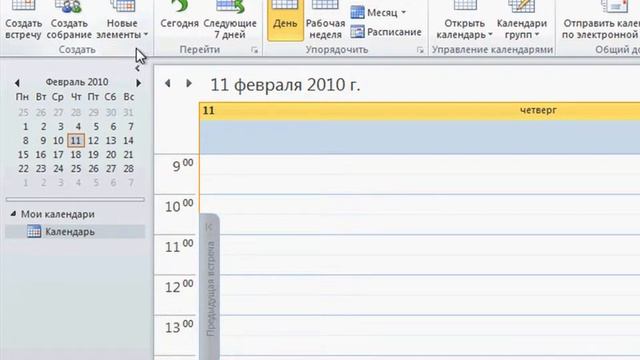Collapse the navigation pane chevron
640x360 pixels.
[138, 69]
